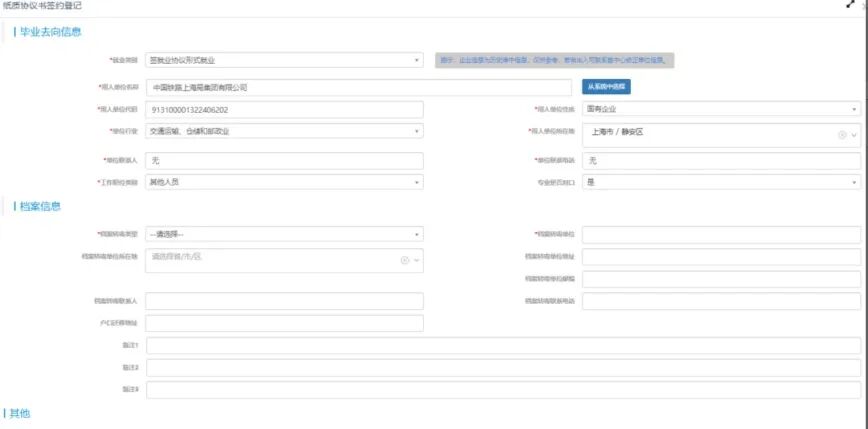Click the 备注1 remark input field

click(503, 345)
